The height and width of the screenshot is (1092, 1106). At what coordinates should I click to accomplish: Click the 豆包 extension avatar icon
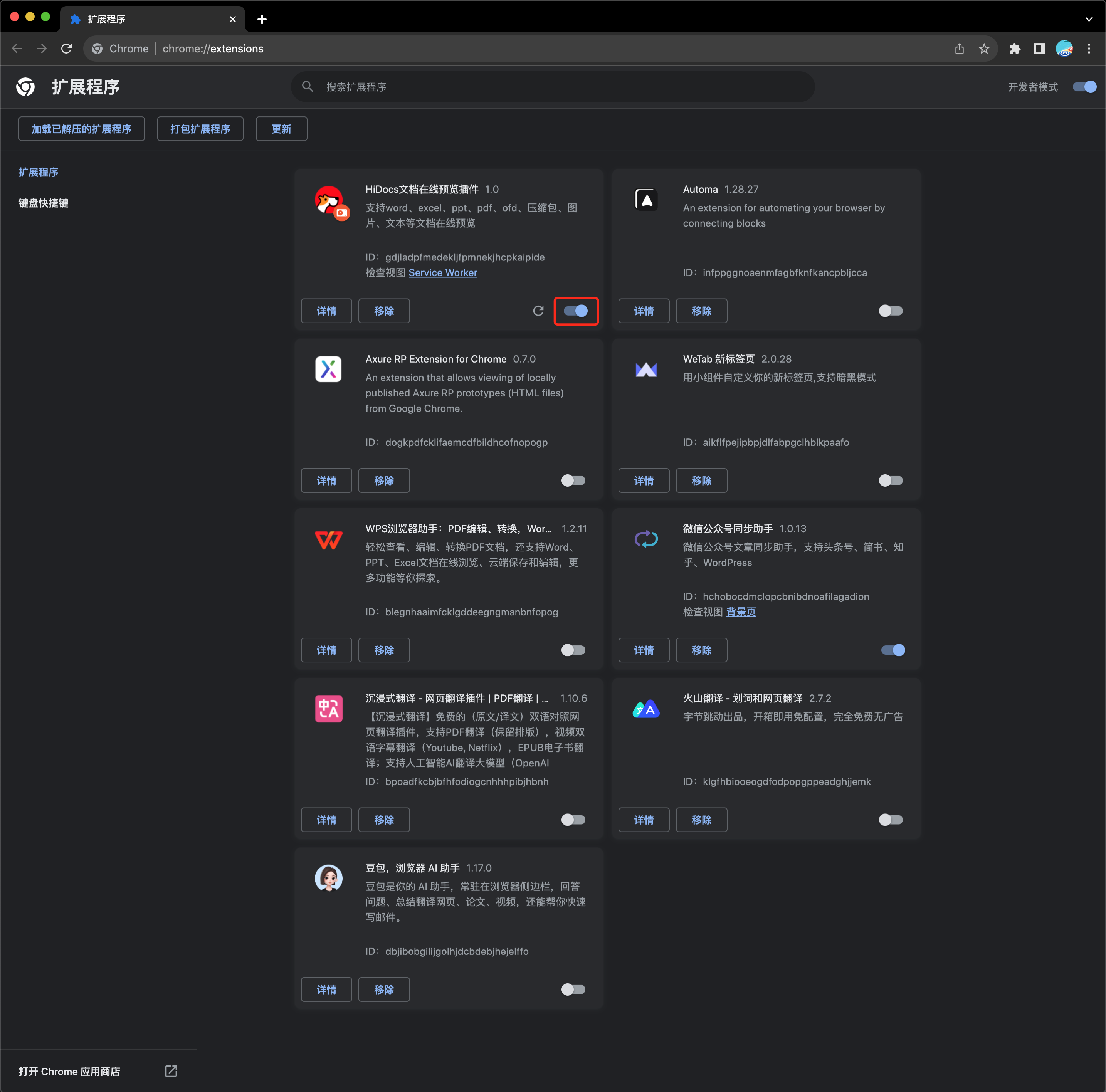pyautogui.click(x=329, y=878)
